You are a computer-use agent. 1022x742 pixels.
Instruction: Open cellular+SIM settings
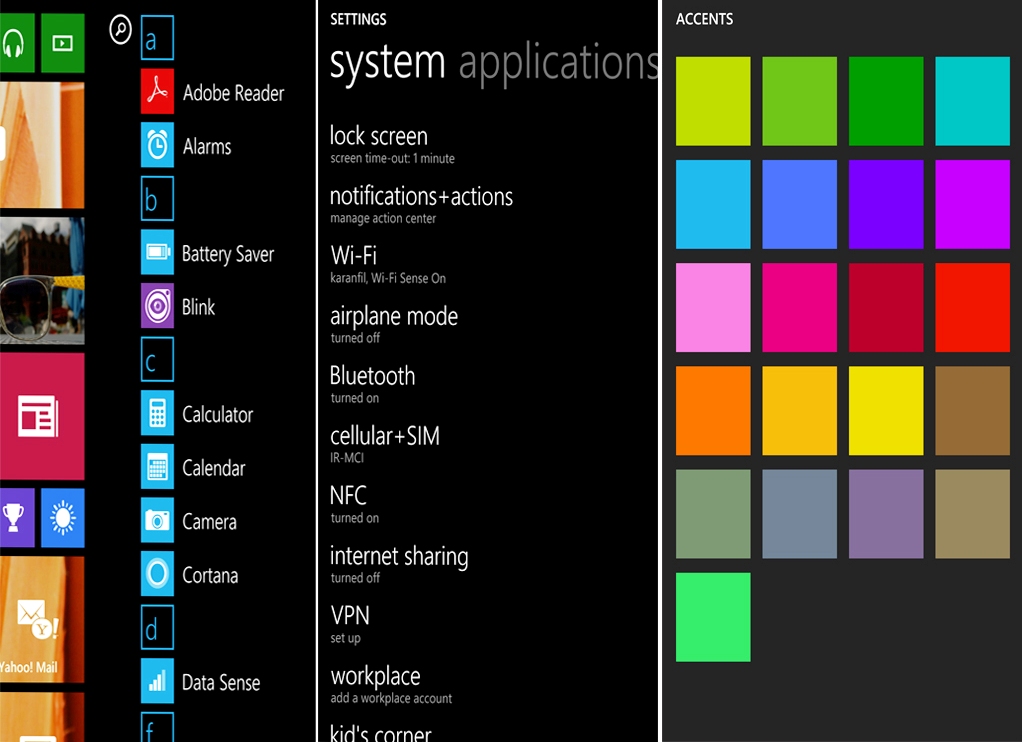tap(385, 444)
